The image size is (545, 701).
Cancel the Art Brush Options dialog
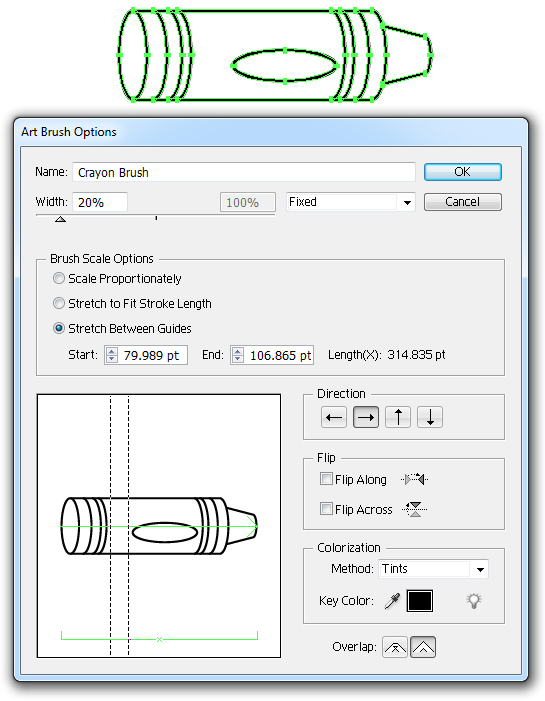[x=462, y=202]
